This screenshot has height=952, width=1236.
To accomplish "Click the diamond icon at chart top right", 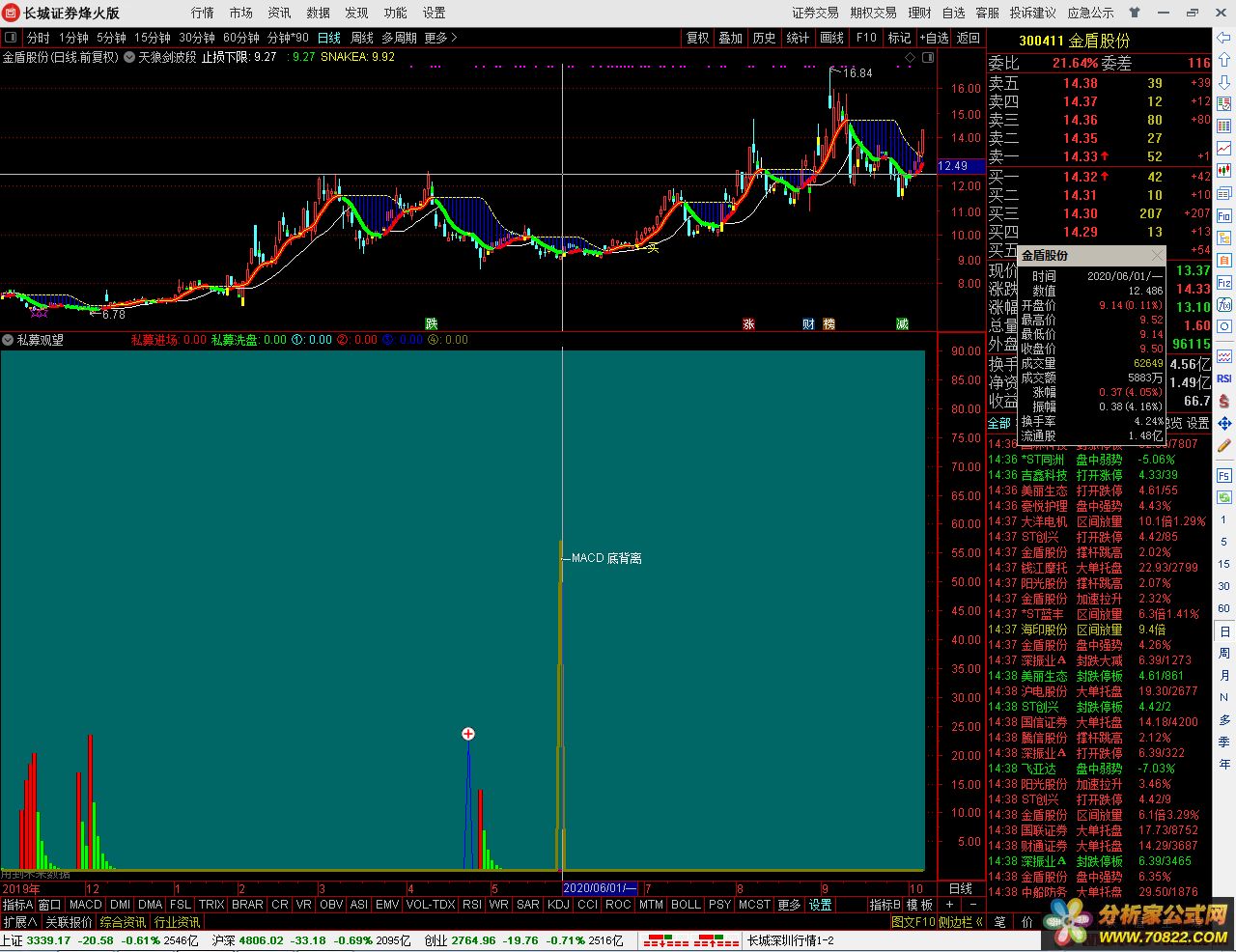I will 910,58.
